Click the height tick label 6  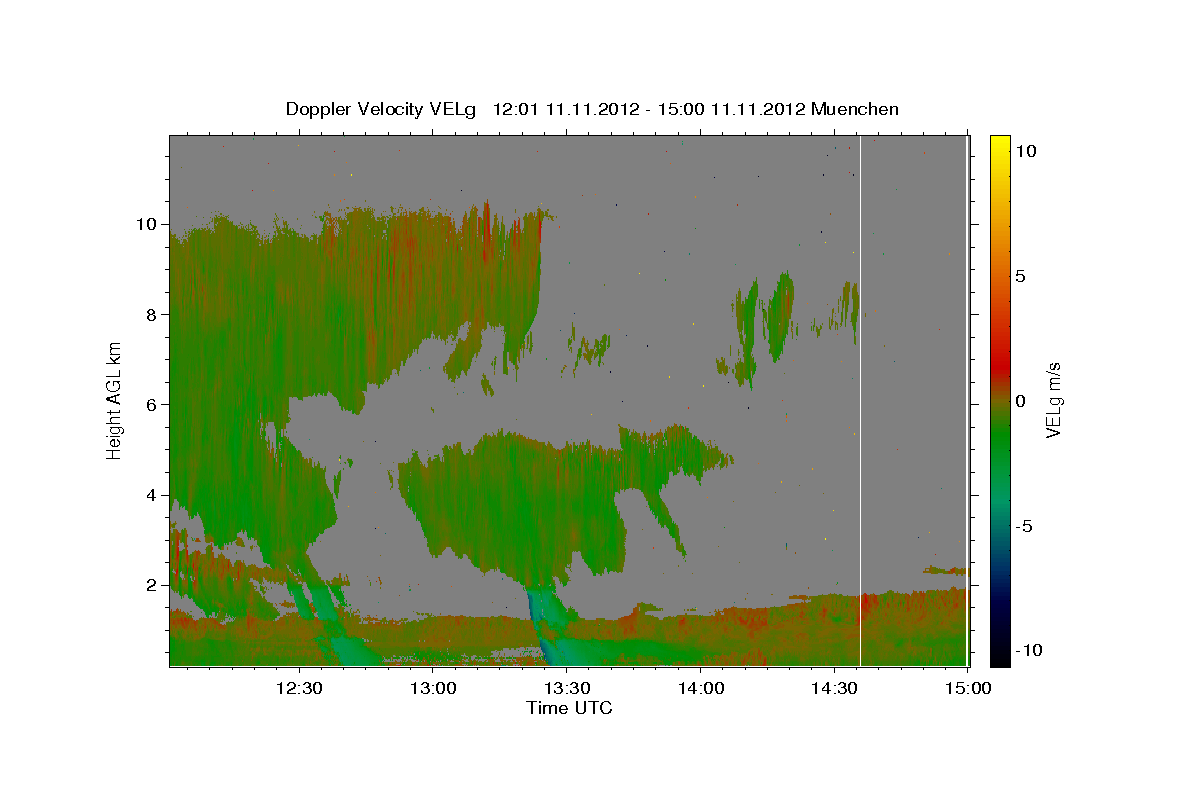[x=151, y=404]
